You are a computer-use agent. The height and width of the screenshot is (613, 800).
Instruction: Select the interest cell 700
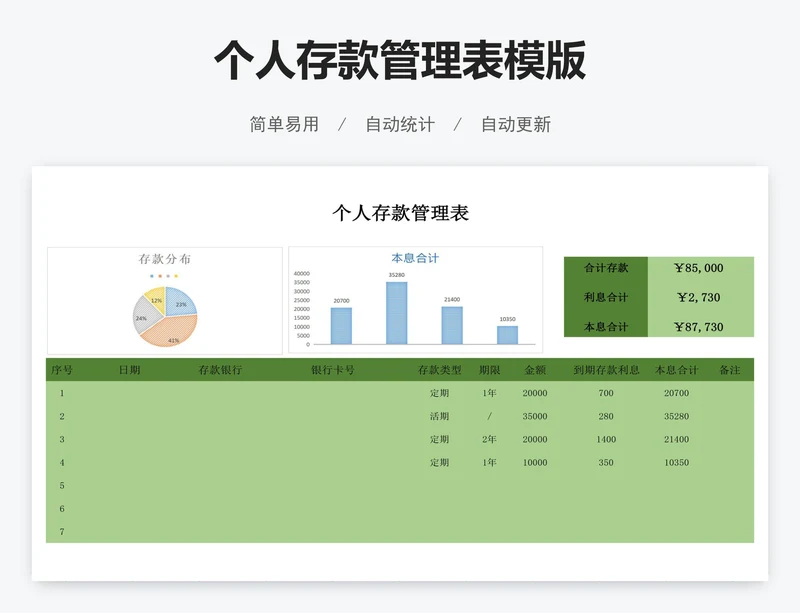click(606, 393)
